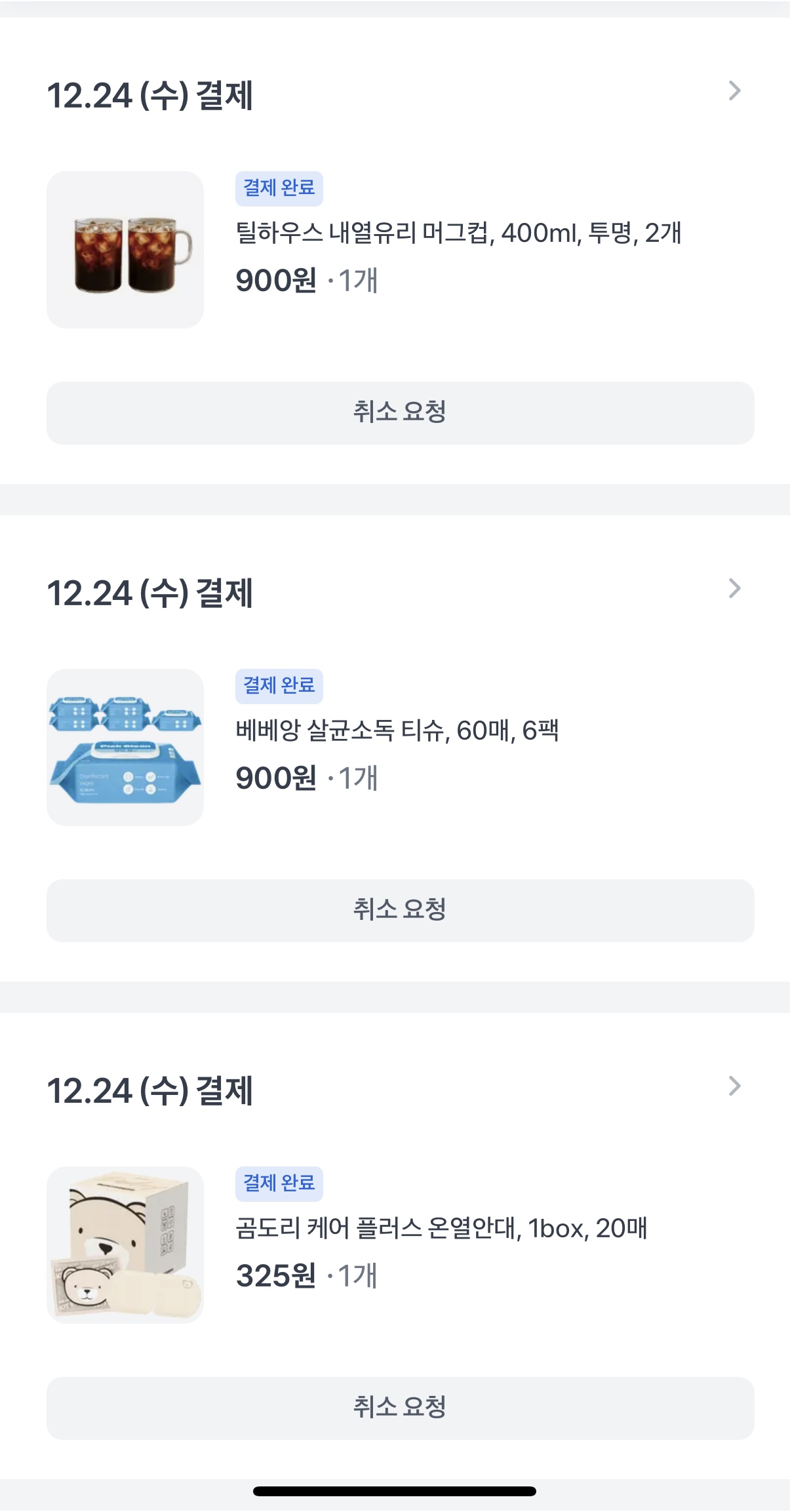
Task: Open details chevron for the mug cup order
Action: click(734, 91)
